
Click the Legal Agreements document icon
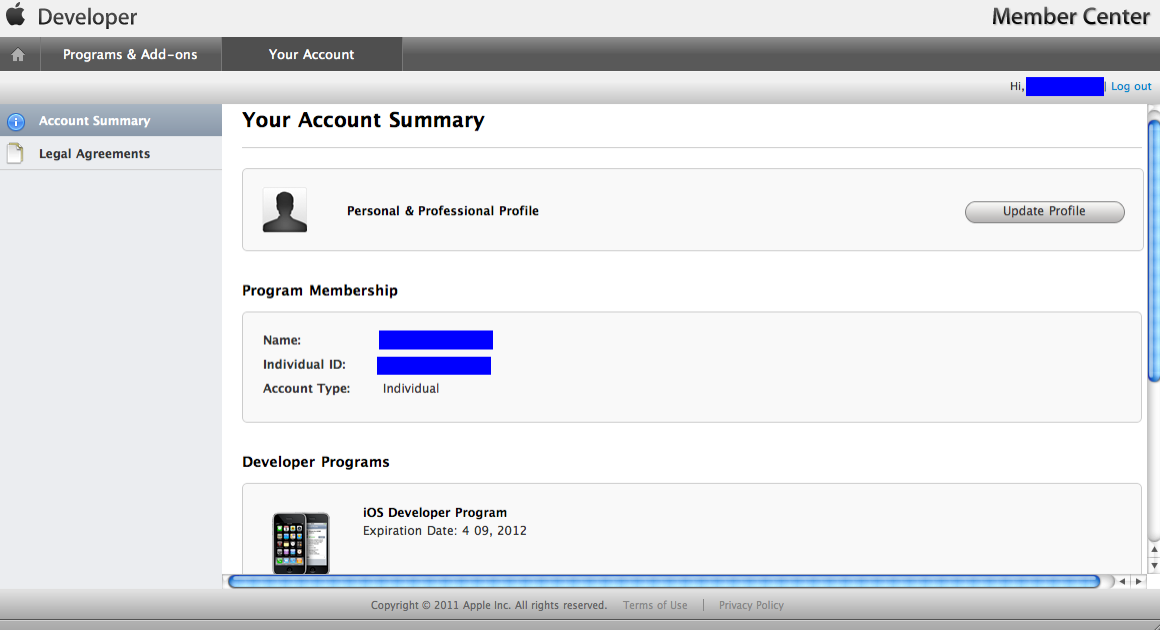pos(16,153)
